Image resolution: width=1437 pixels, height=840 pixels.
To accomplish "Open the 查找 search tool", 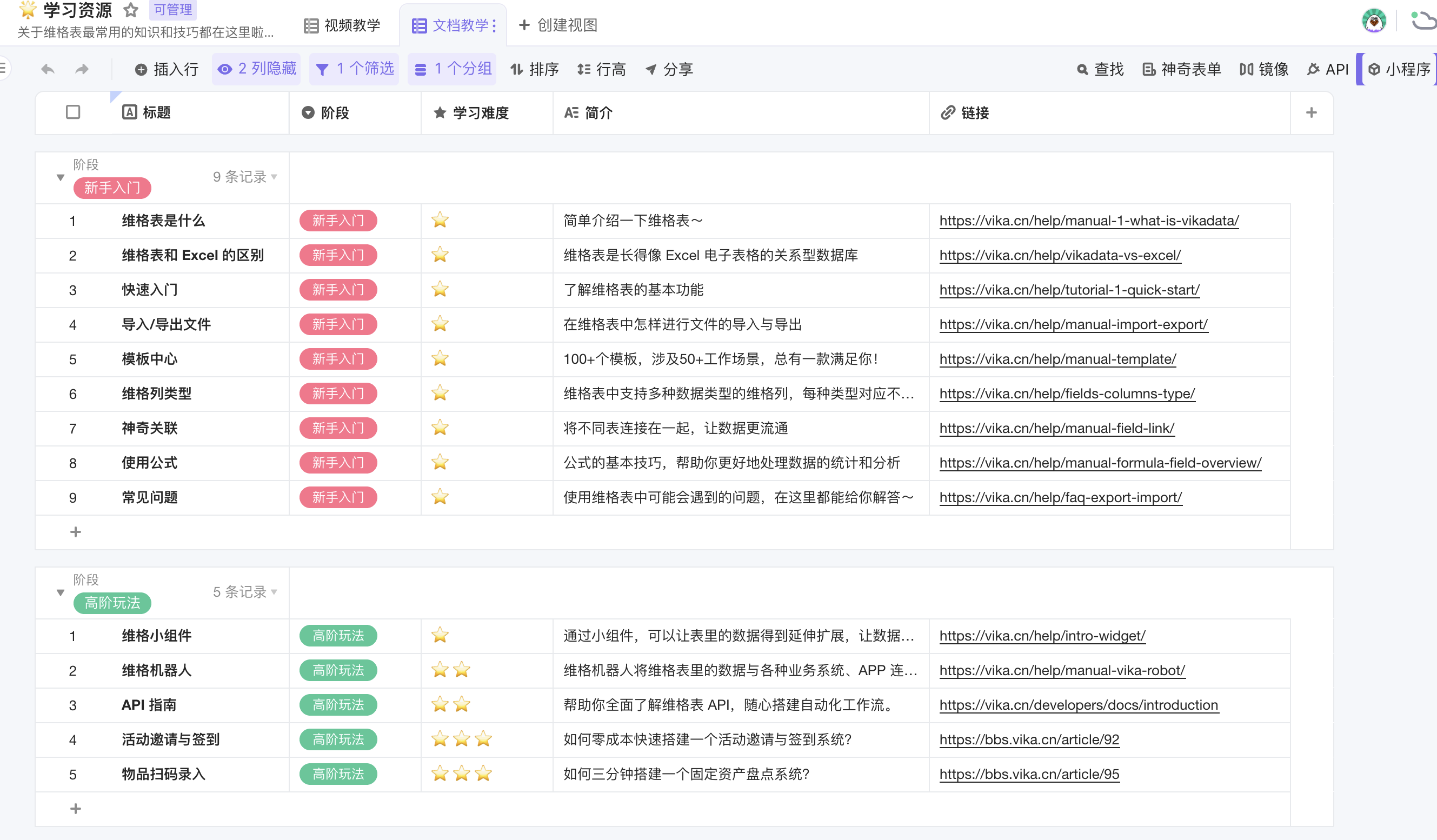I will 1100,69.
